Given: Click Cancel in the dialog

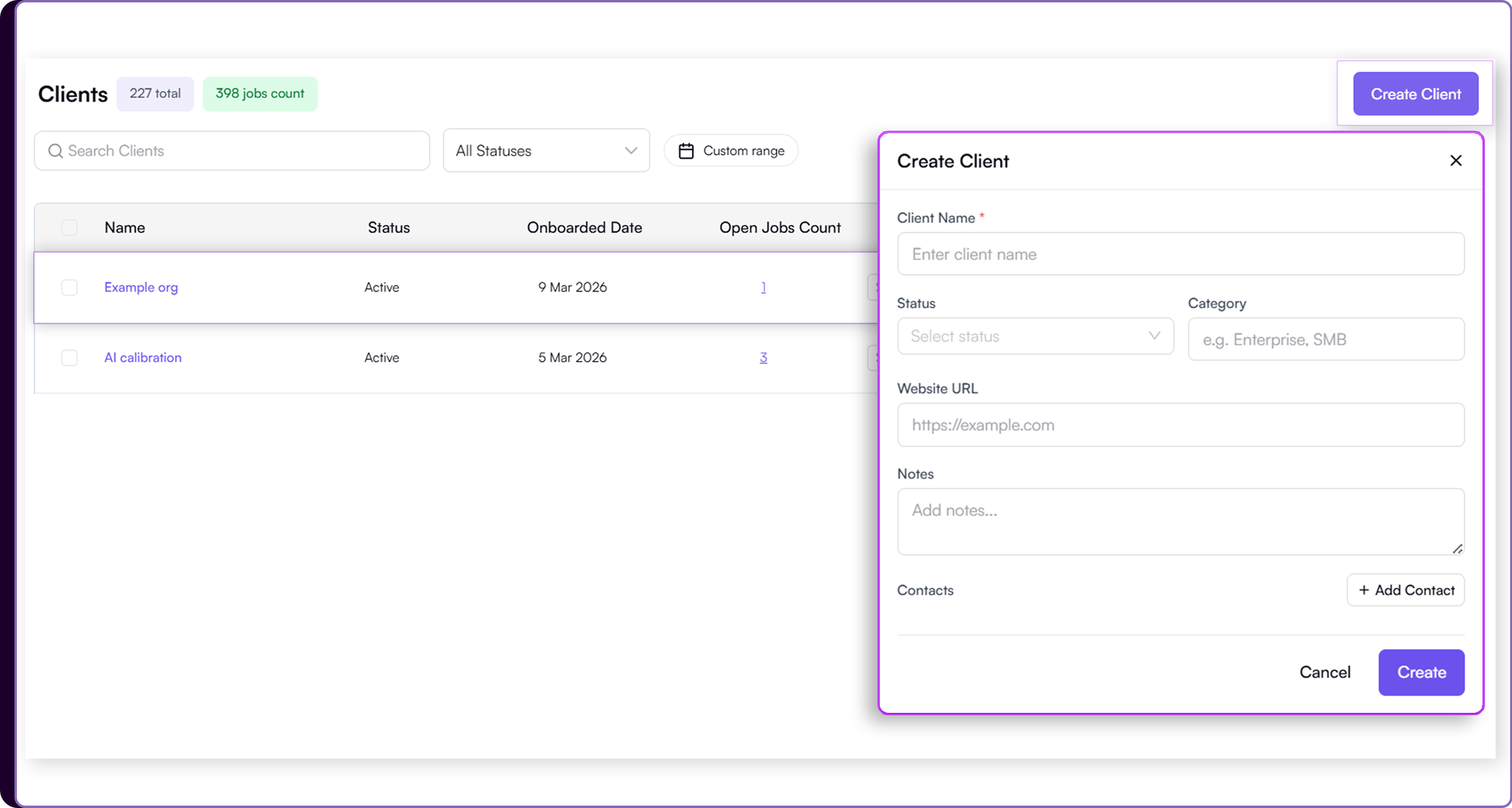Looking at the screenshot, I should pyautogui.click(x=1325, y=672).
